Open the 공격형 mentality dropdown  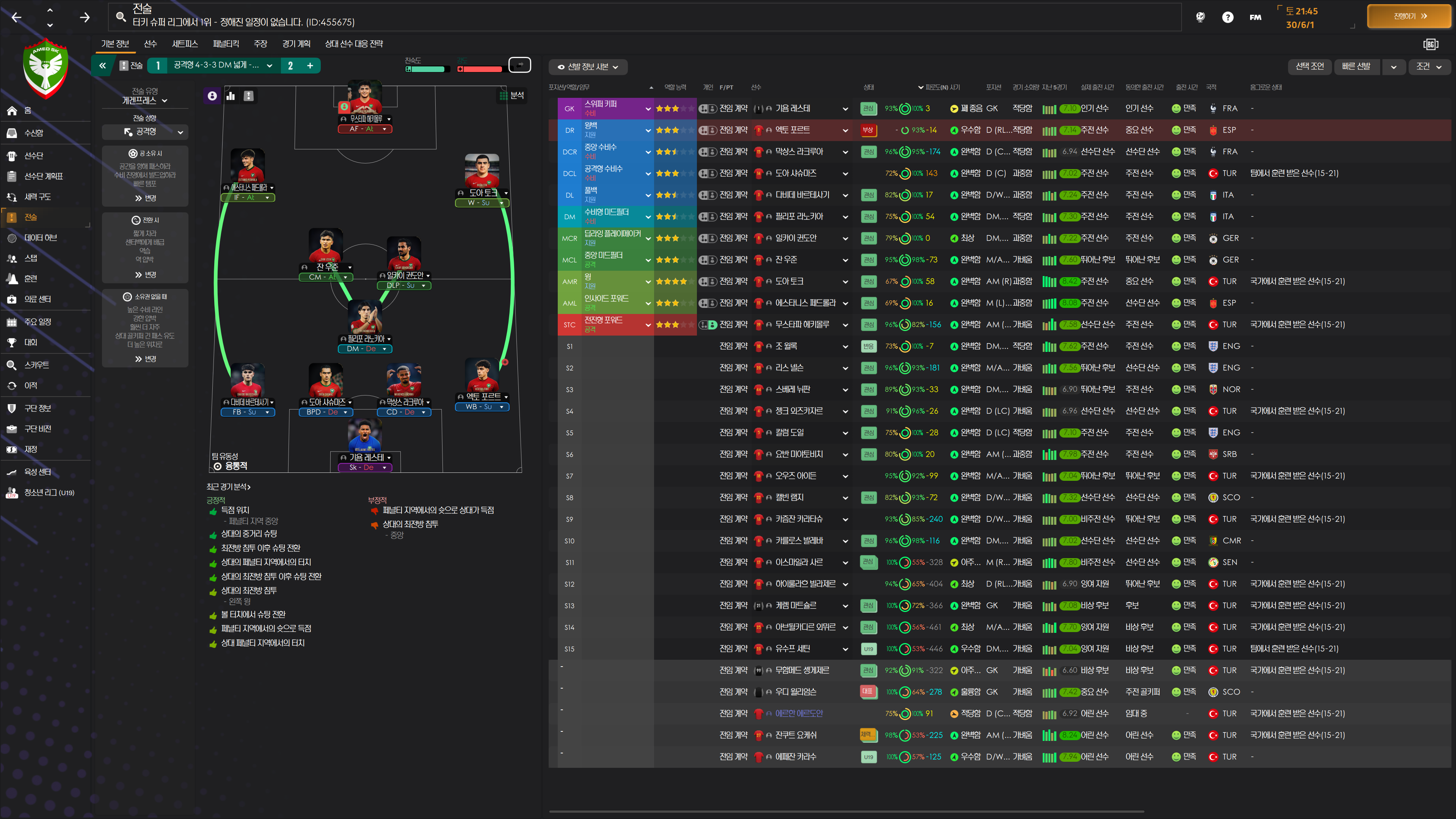click(x=145, y=132)
